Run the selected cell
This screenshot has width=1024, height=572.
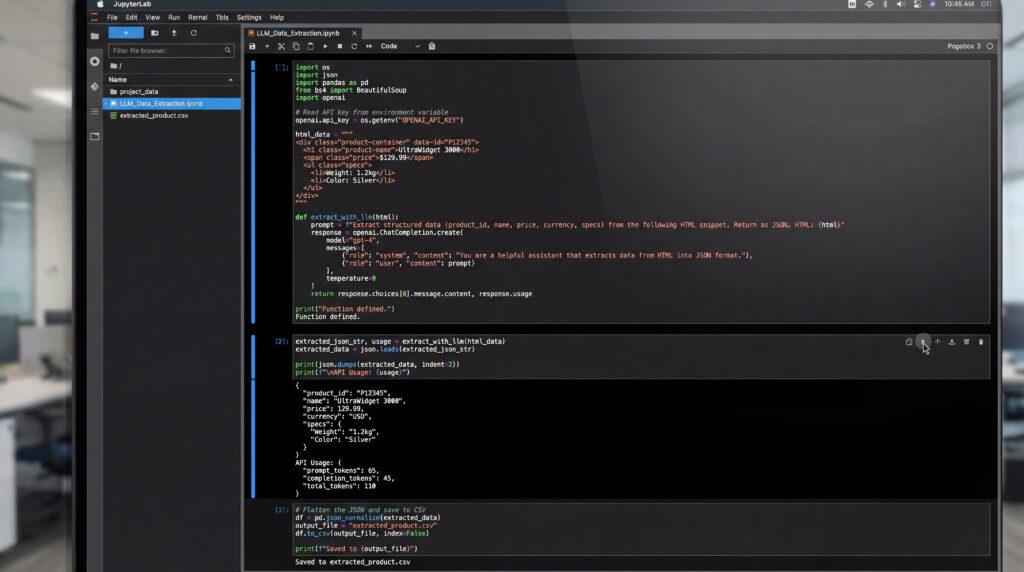[325, 46]
